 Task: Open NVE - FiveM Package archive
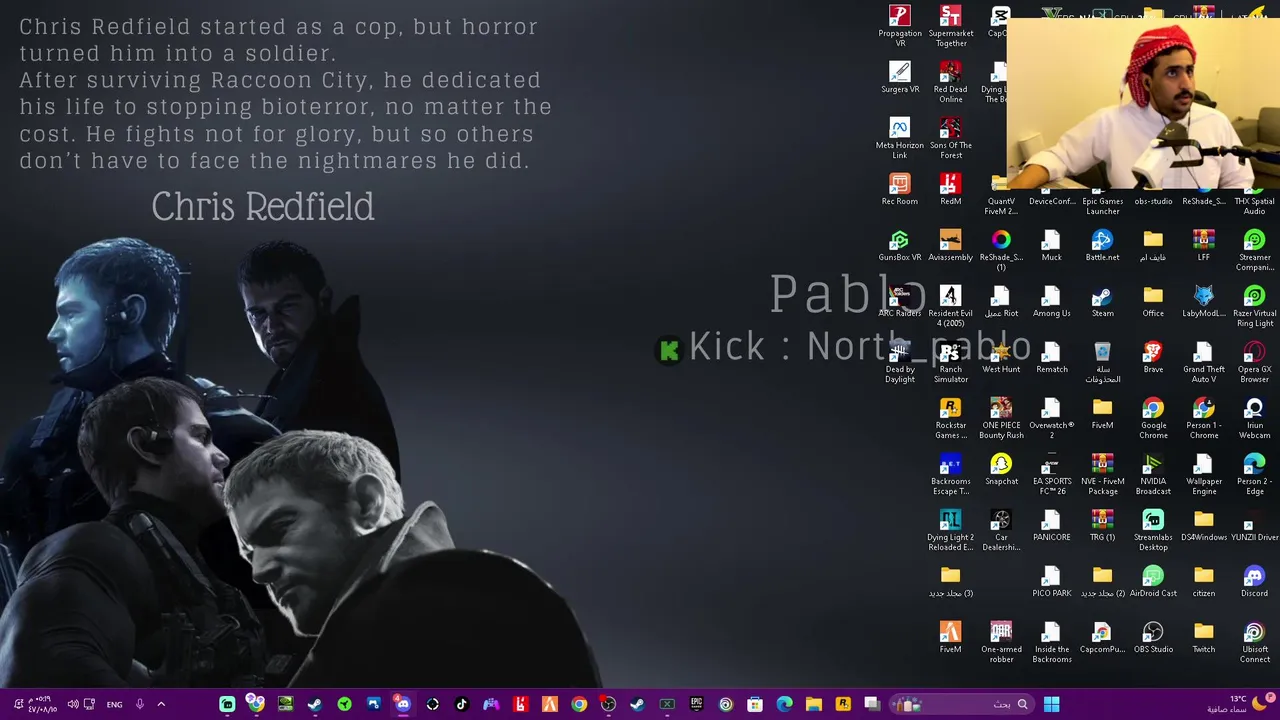[1102, 474]
